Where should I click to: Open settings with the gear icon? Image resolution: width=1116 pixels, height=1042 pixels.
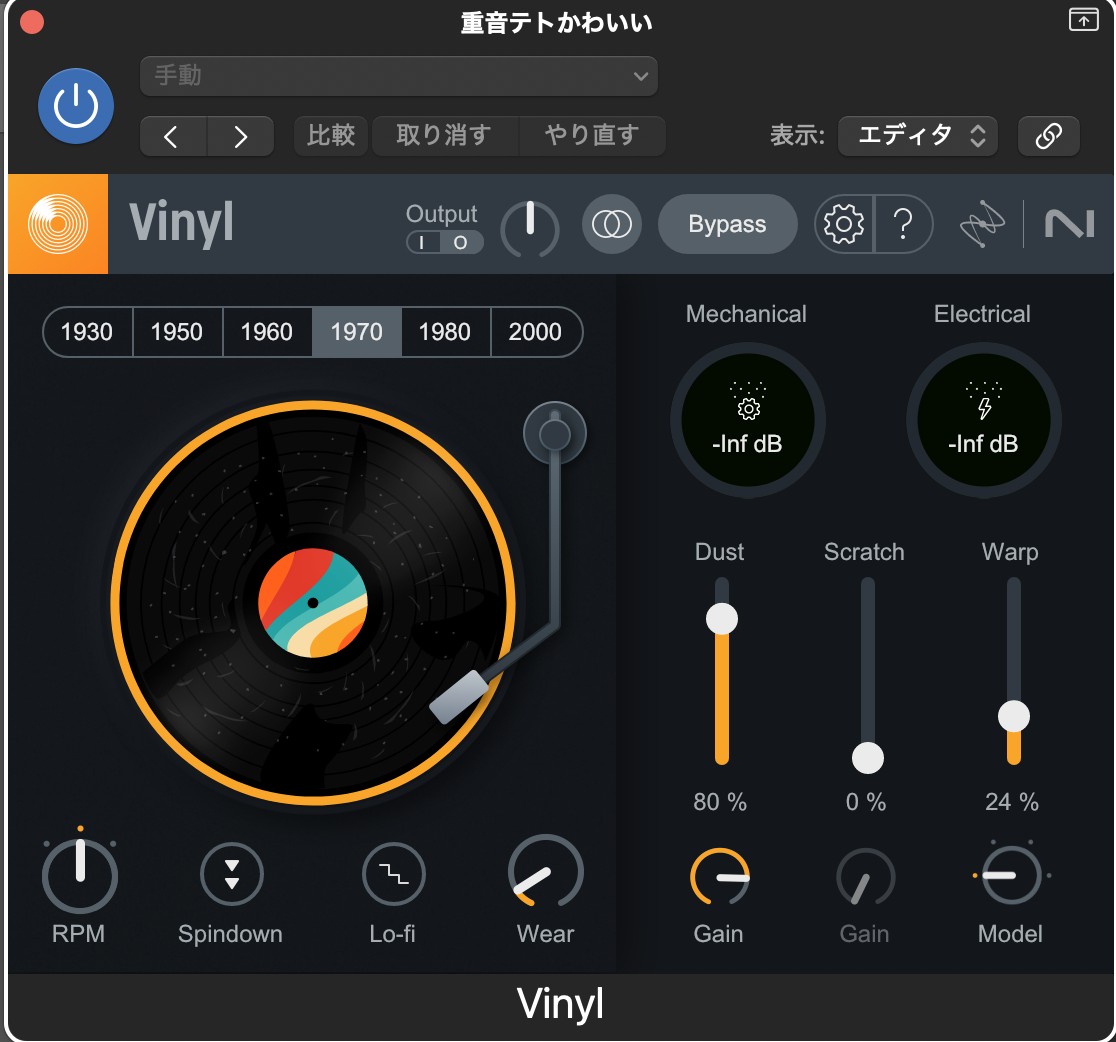[x=843, y=224]
